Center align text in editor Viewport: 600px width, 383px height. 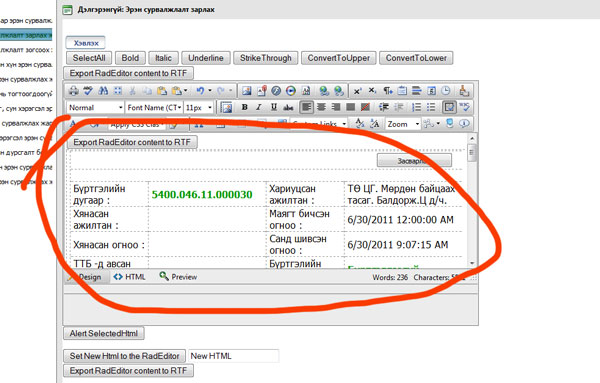point(321,108)
